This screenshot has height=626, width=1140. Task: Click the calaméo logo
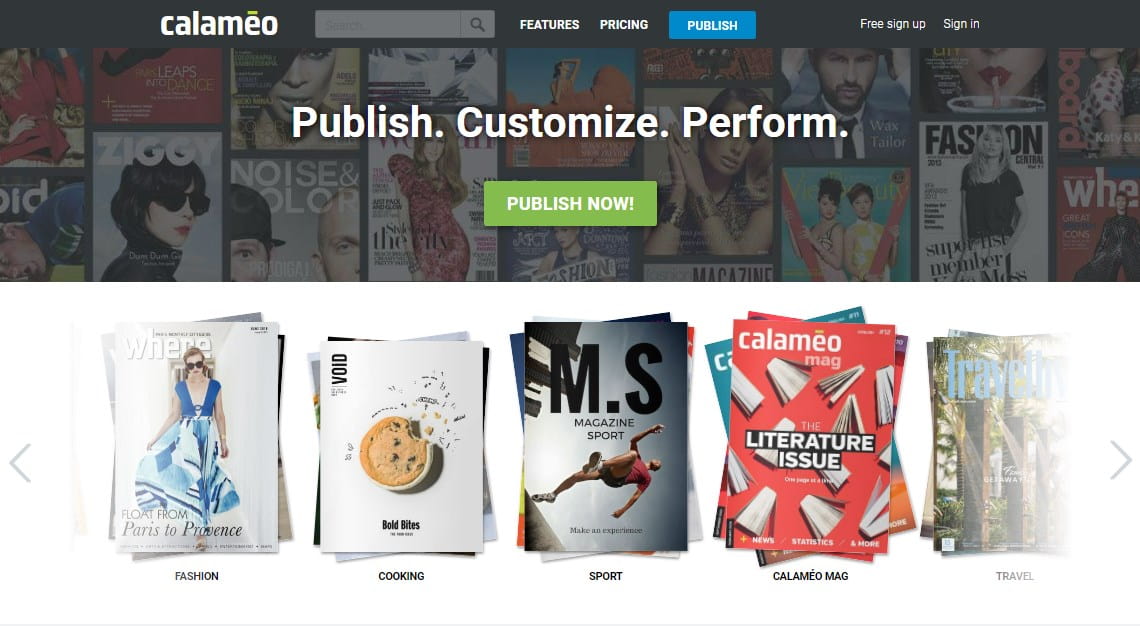click(x=219, y=24)
